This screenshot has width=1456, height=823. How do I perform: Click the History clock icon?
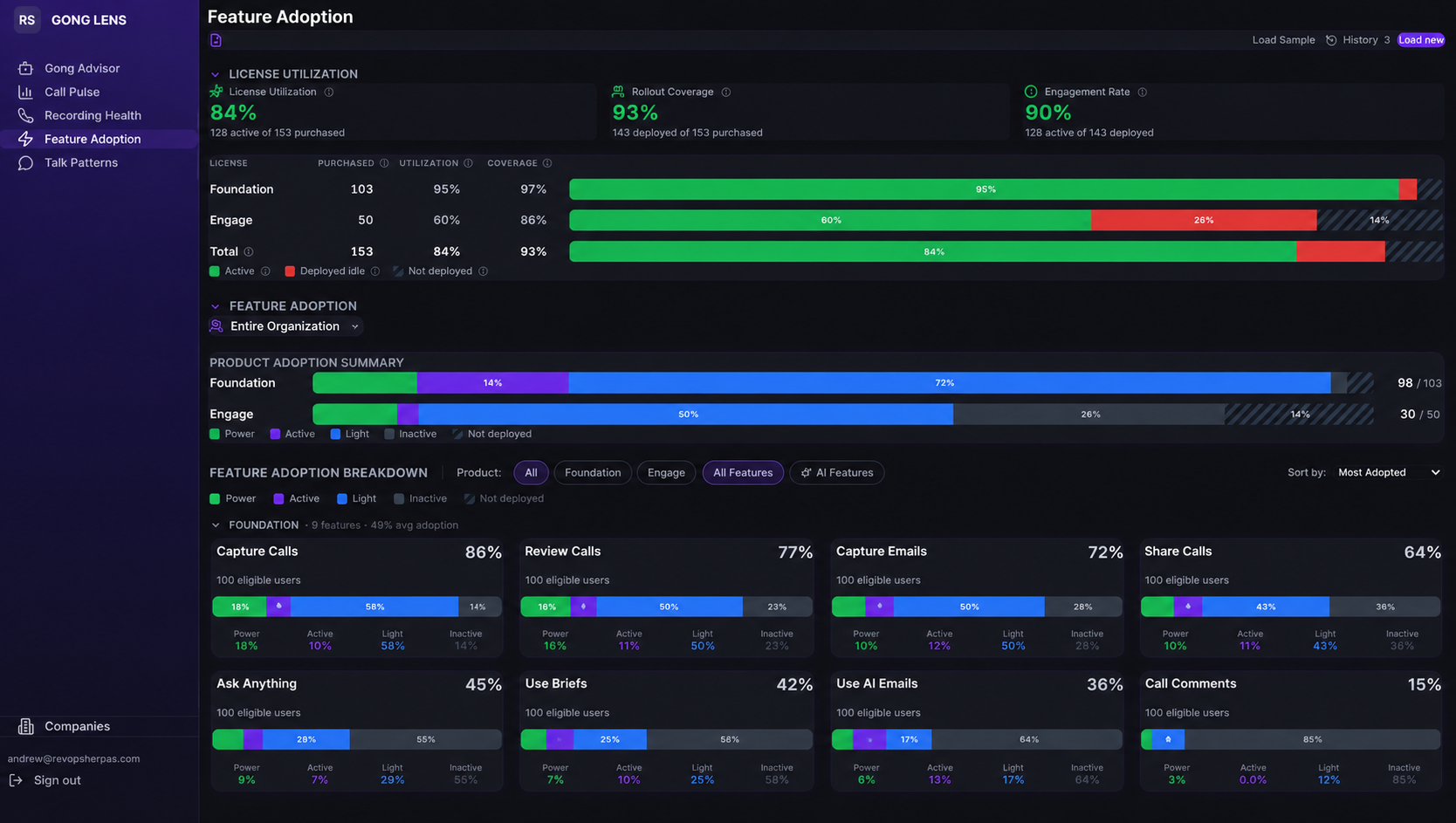click(x=1331, y=40)
